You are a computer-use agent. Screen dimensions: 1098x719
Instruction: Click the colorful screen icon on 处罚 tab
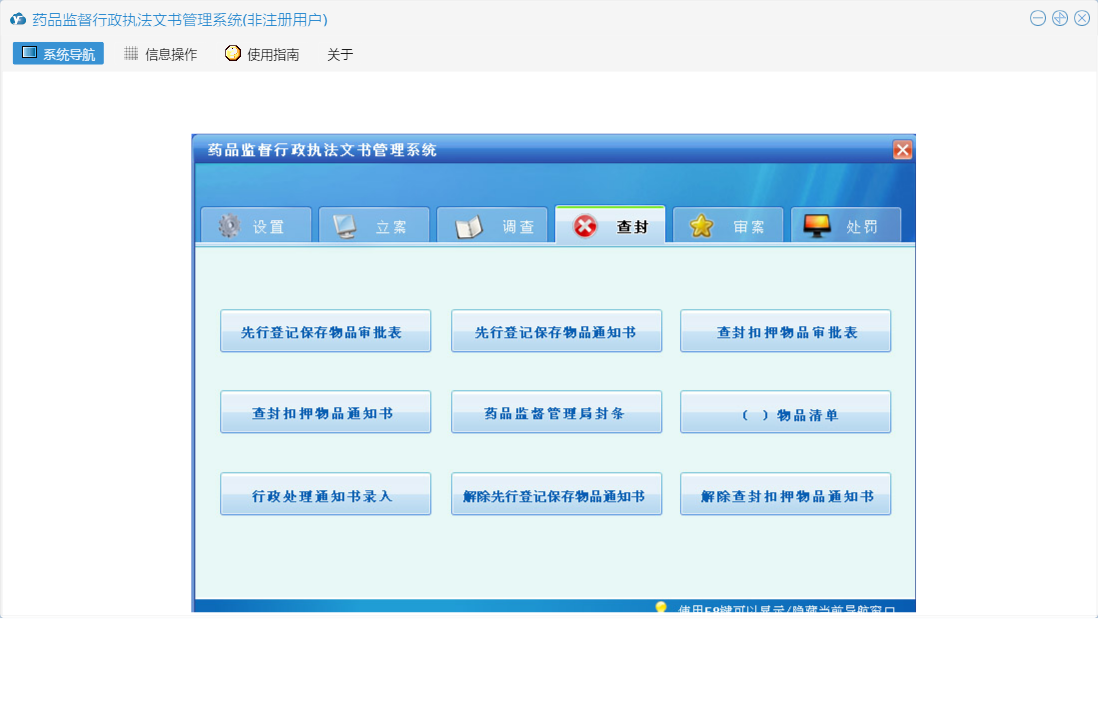coord(816,226)
